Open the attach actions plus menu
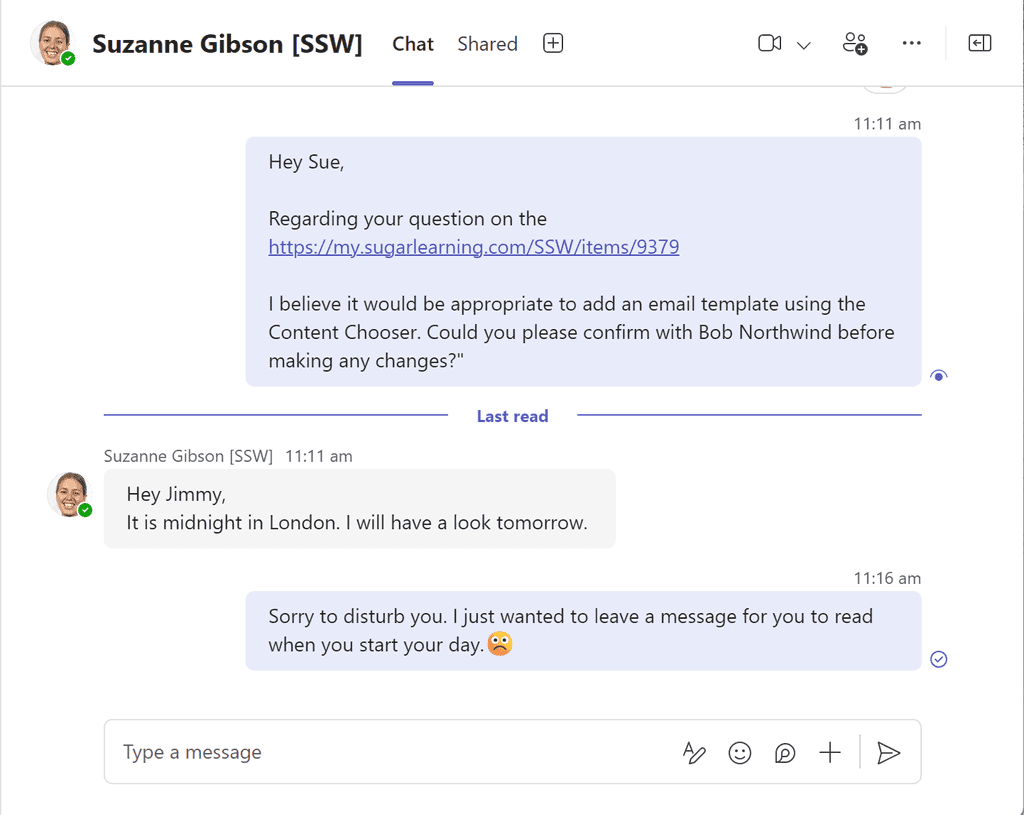This screenshot has width=1024, height=815. click(x=829, y=753)
